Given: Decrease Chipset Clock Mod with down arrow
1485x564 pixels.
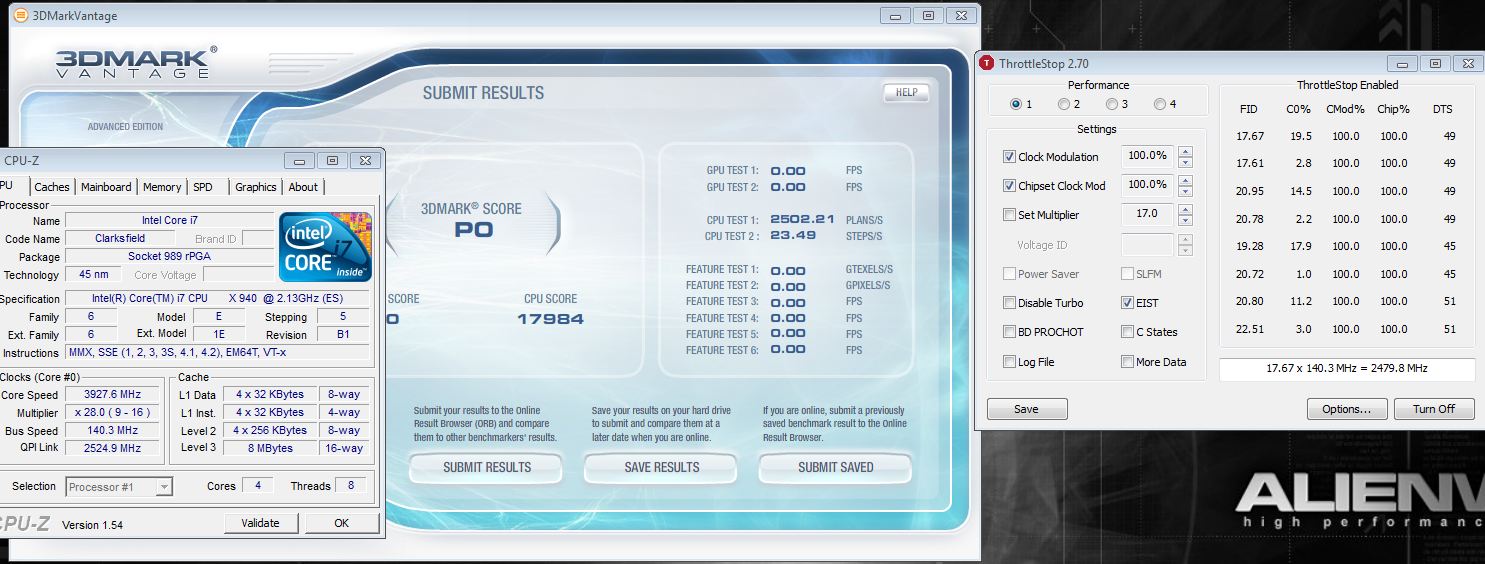Looking at the screenshot, I should [1185, 191].
